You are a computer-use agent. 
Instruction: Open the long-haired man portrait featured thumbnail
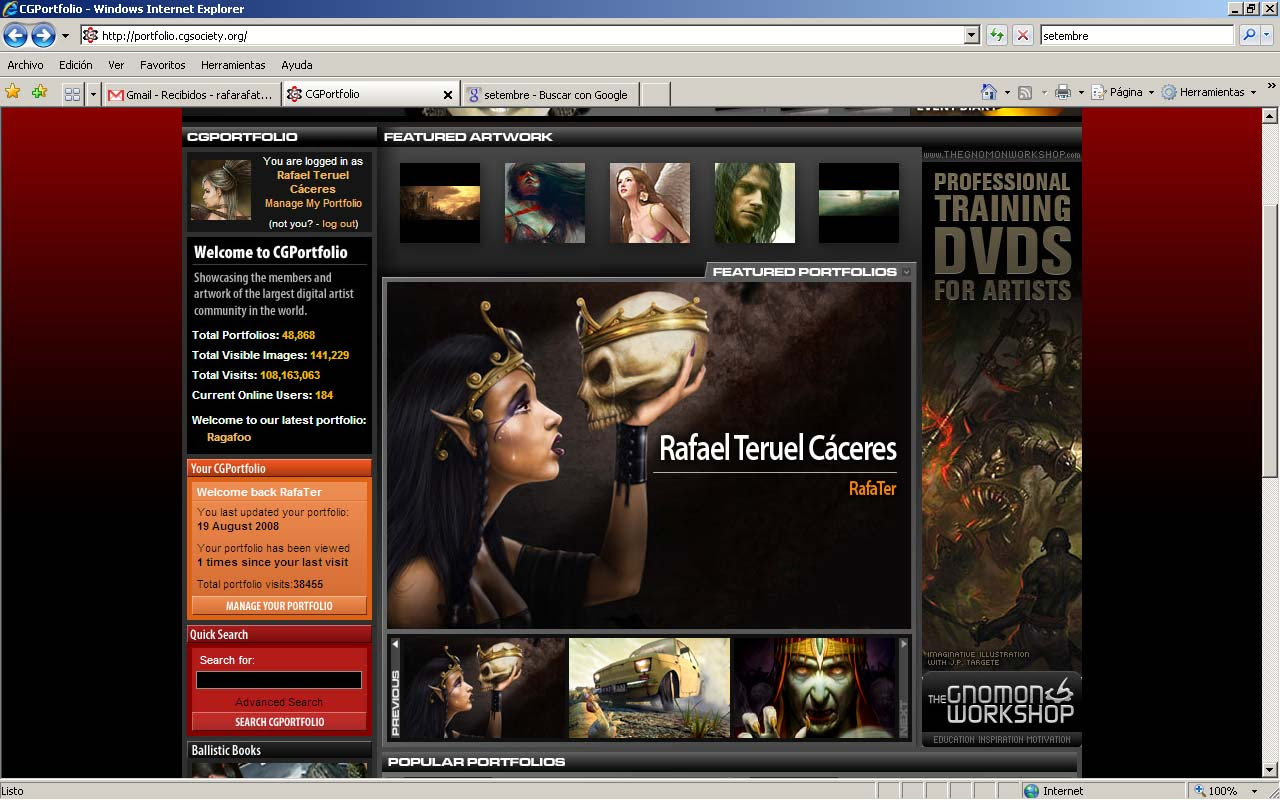click(755, 203)
